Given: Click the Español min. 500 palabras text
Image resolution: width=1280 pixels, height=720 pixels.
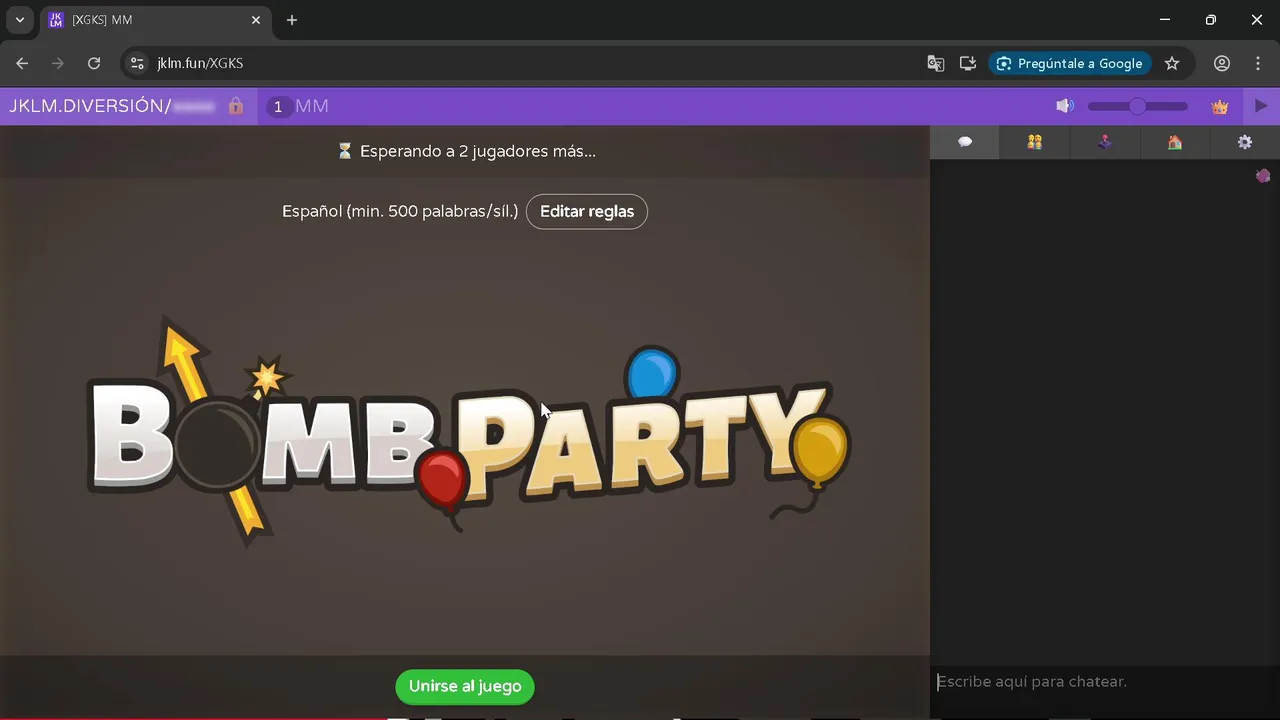Looking at the screenshot, I should pyautogui.click(x=400, y=211).
